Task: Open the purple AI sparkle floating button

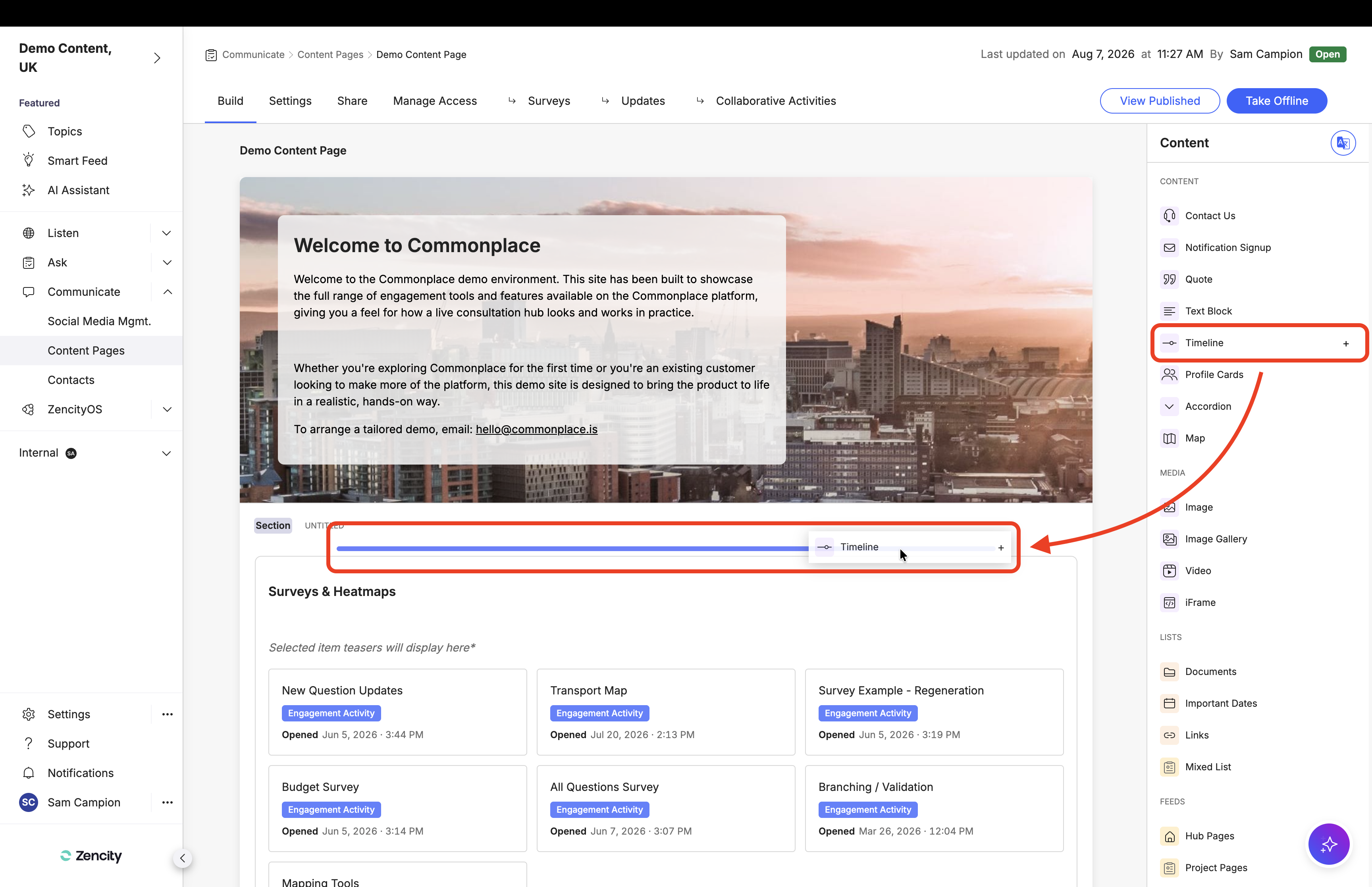Action: pos(1329,845)
